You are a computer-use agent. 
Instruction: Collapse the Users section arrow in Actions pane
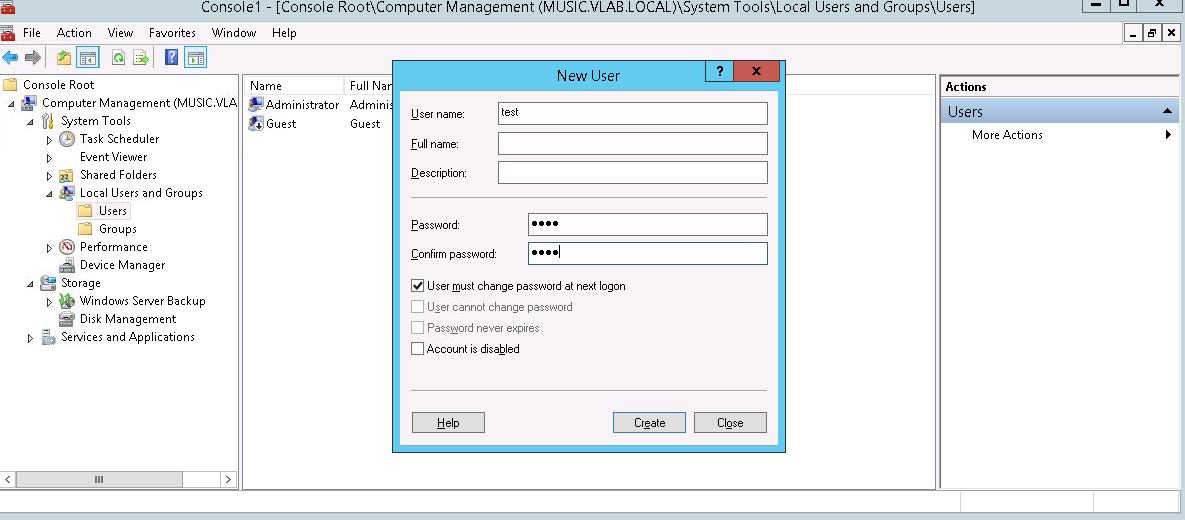(x=1168, y=111)
